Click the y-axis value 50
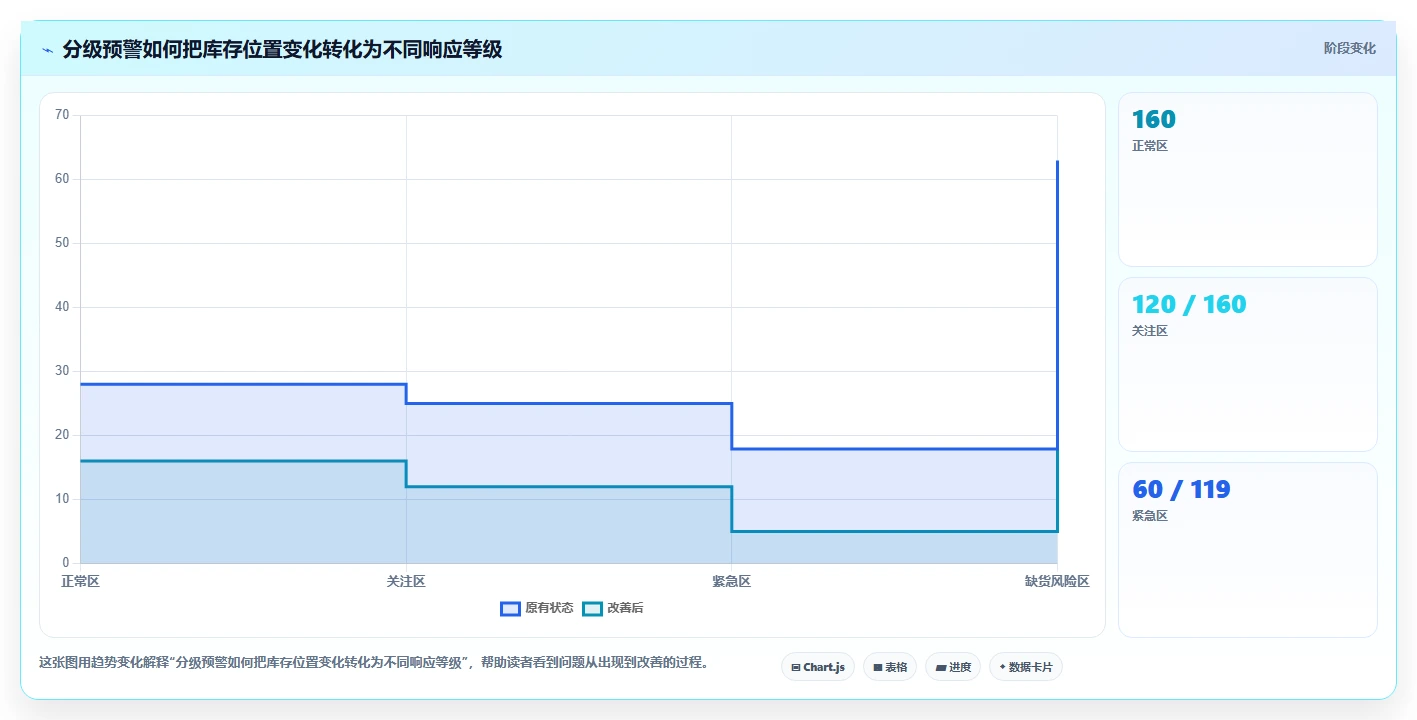The image size is (1417, 720). (x=62, y=243)
